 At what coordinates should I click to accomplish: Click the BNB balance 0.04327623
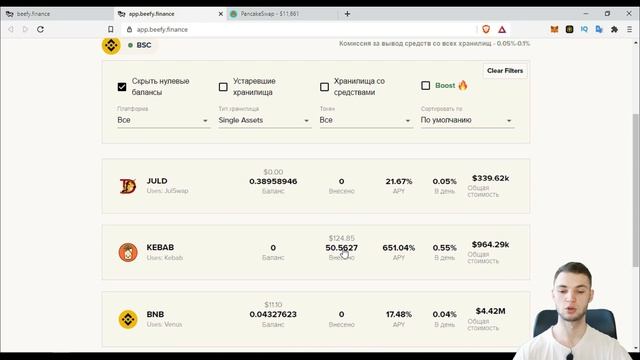(x=273, y=314)
